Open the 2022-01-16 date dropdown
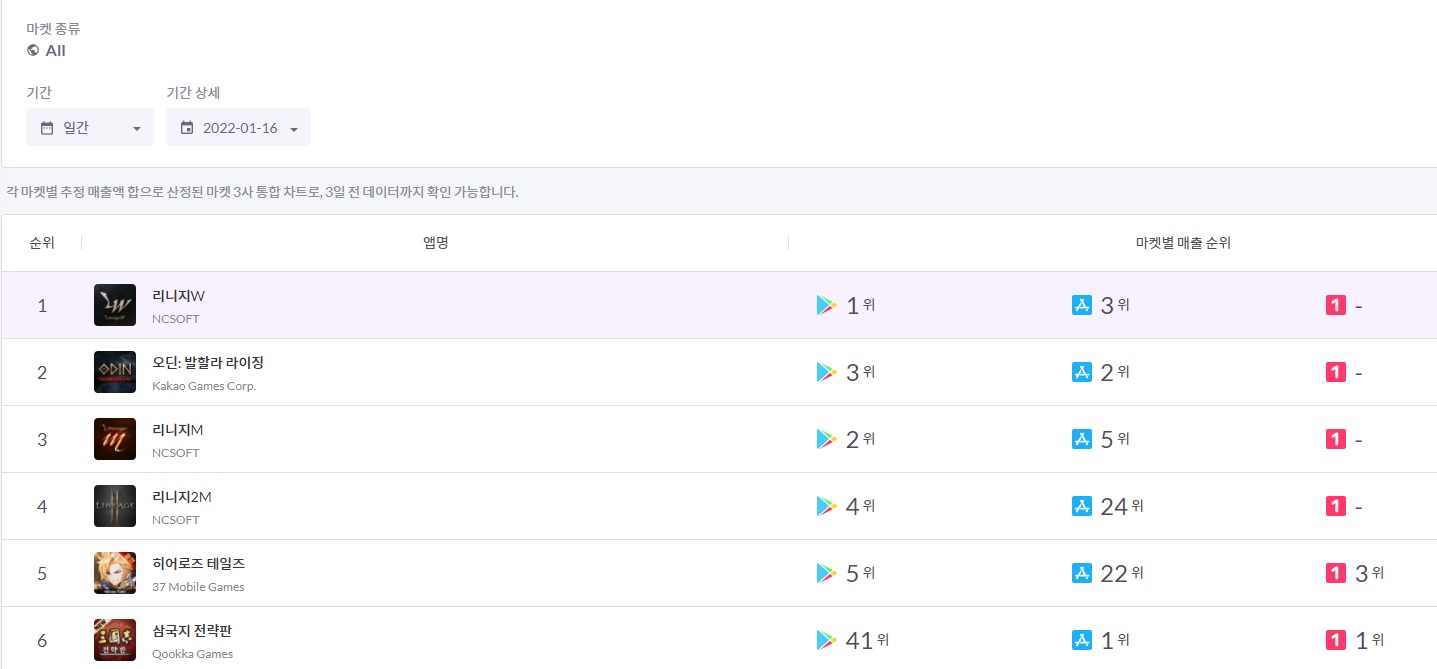 tap(238, 128)
